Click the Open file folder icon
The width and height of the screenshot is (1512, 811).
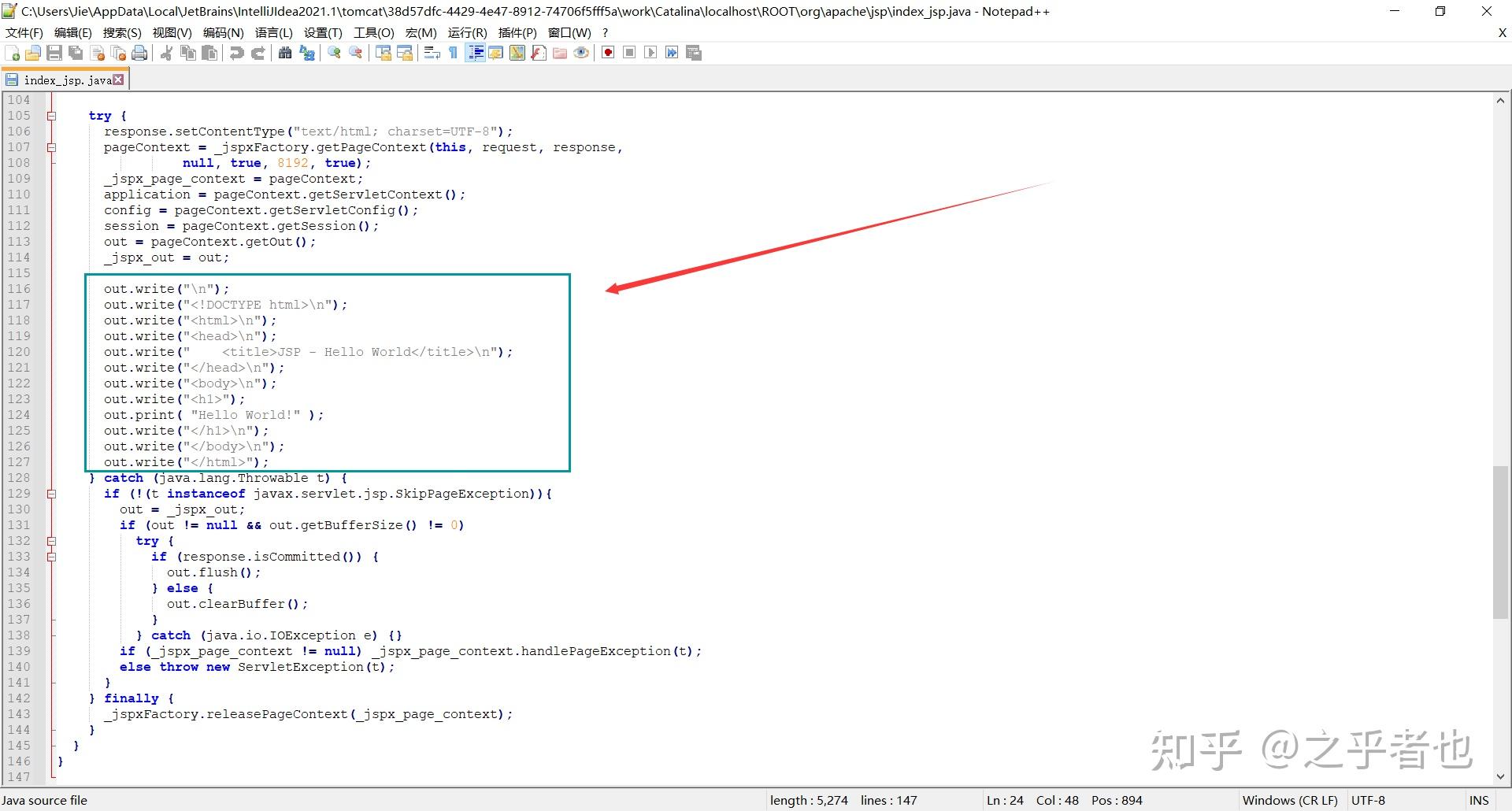pyautogui.click(x=33, y=53)
